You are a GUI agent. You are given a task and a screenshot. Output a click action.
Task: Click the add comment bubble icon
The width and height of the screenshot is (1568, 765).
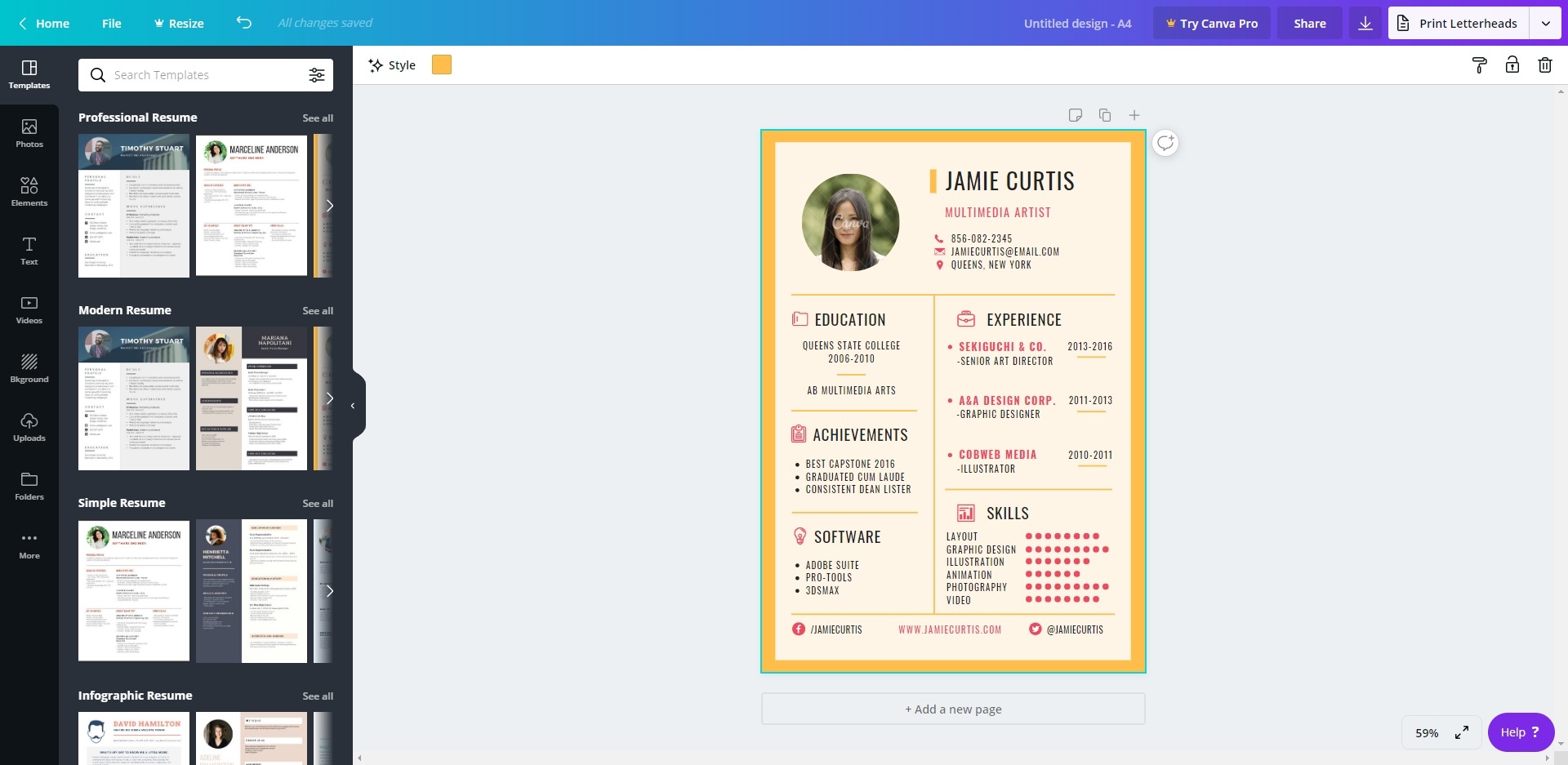tap(1165, 143)
